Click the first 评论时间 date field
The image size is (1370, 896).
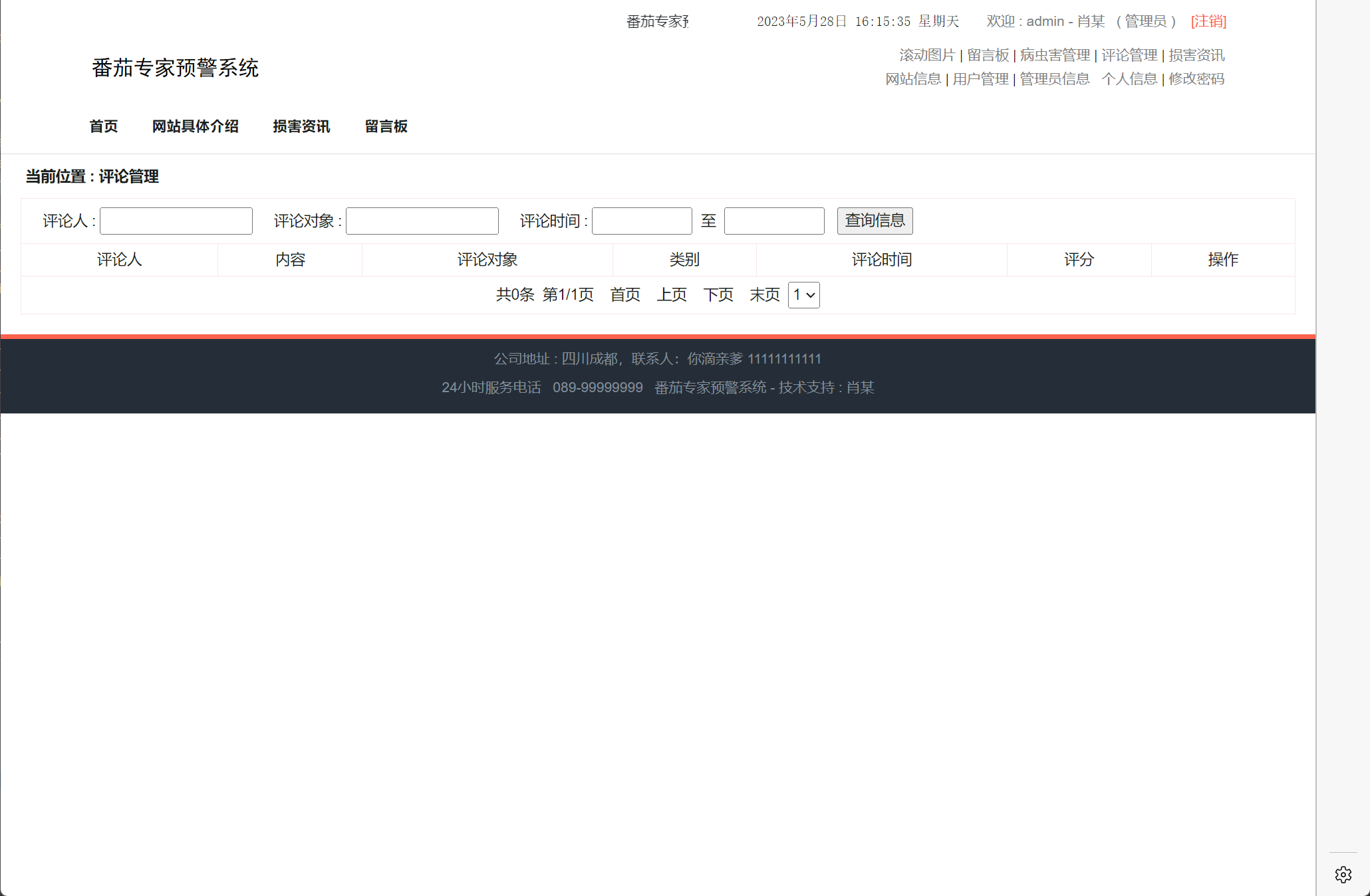(640, 221)
